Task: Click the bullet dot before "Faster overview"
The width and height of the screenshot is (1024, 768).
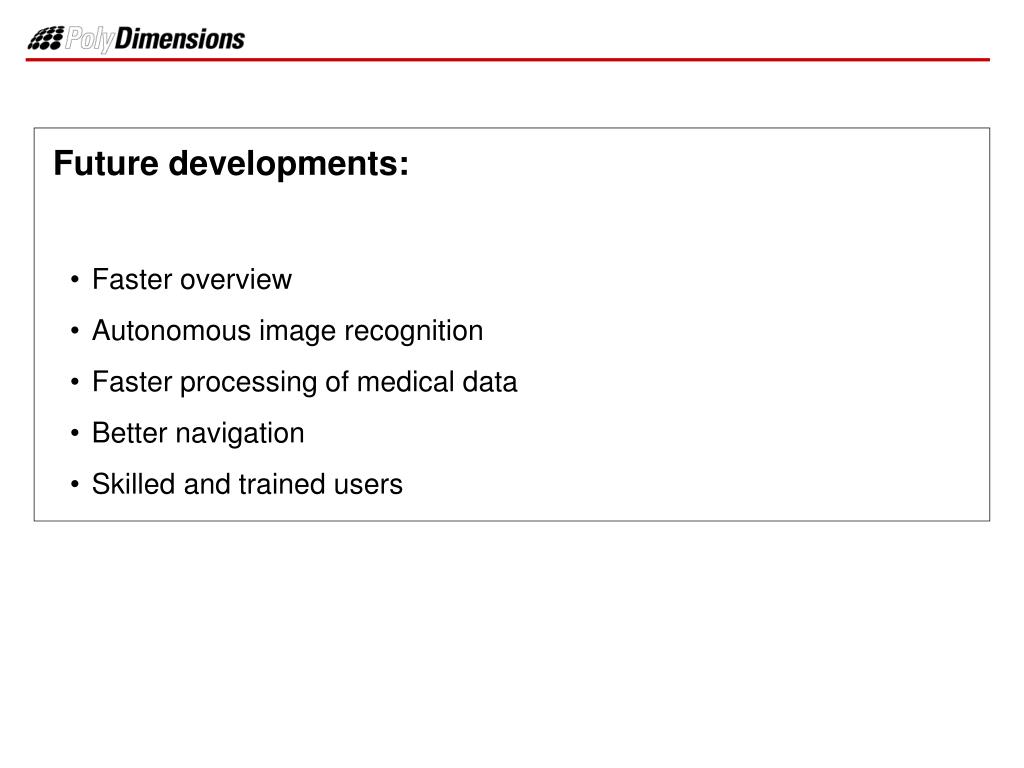Action: coord(74,280)
